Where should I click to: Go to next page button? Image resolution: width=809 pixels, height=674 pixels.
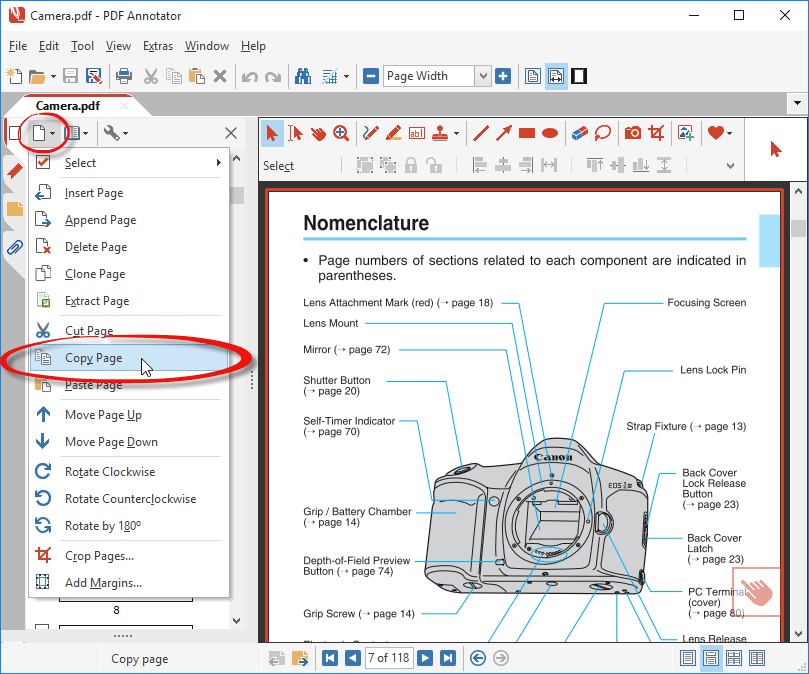point(425,658)
